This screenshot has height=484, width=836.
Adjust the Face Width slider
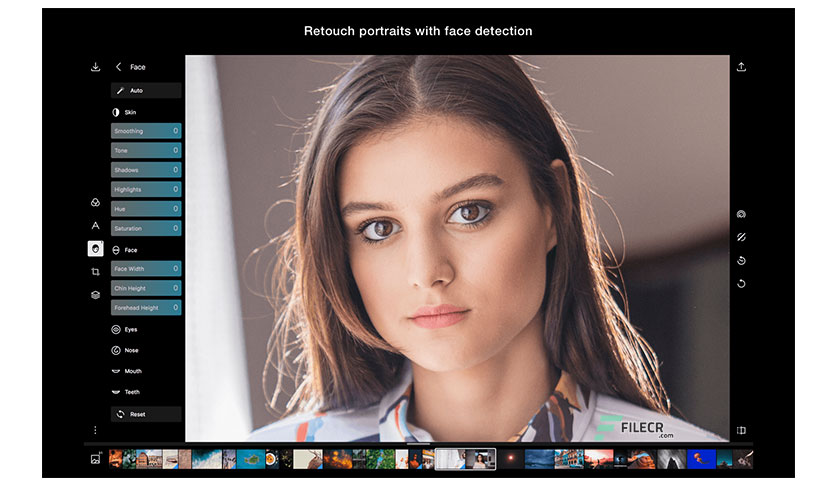coord(146,269)
